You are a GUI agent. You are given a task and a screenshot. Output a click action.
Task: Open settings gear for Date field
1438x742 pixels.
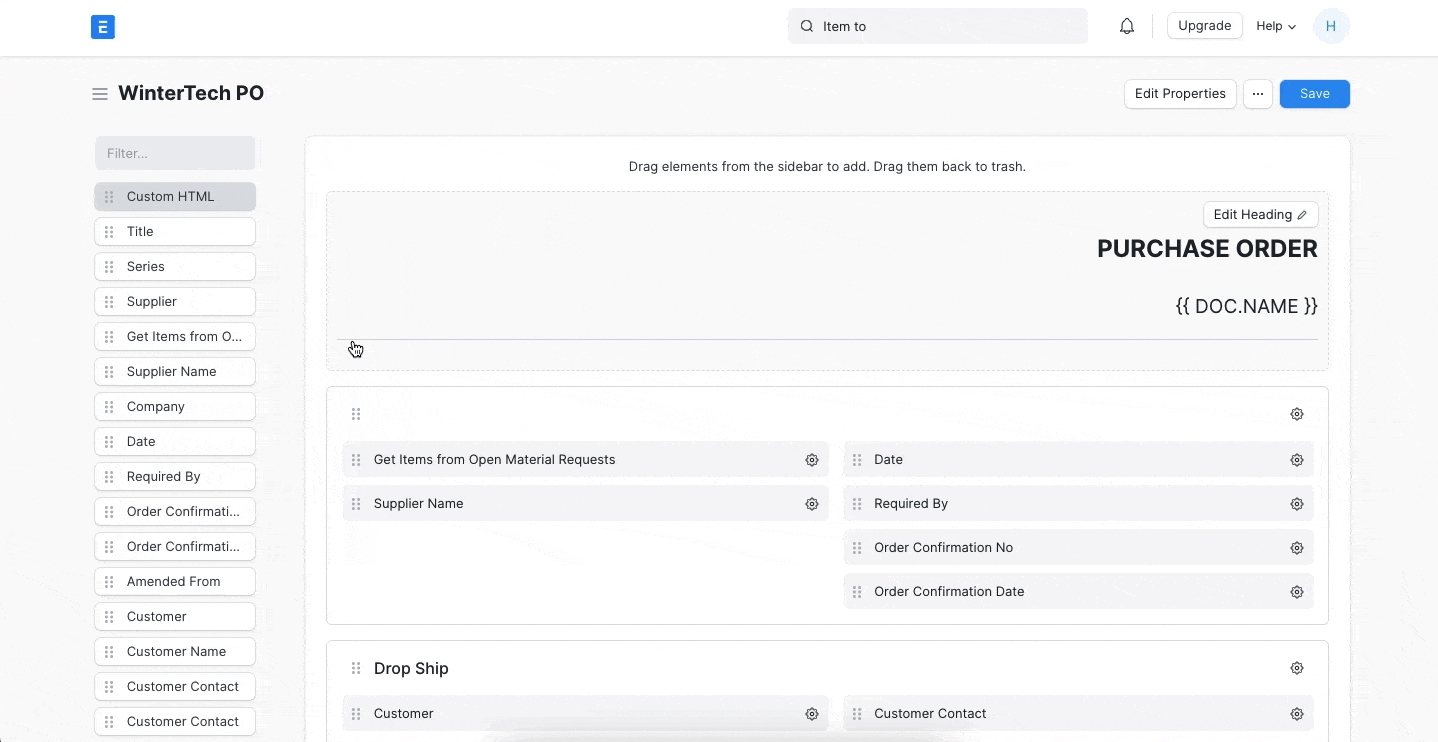coord(1296,460)
